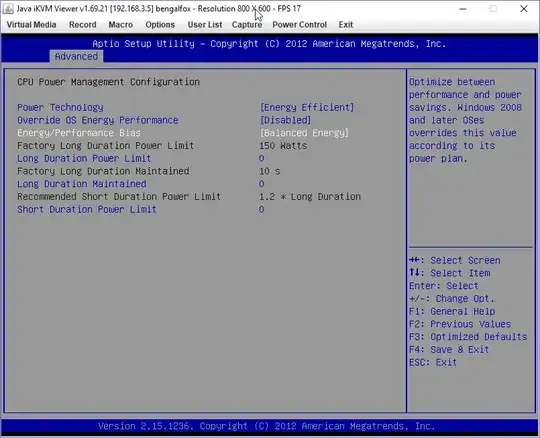Click the F4: Save & Exit line
This screenshot has width=540, height=438.
[x=449, y=350]
